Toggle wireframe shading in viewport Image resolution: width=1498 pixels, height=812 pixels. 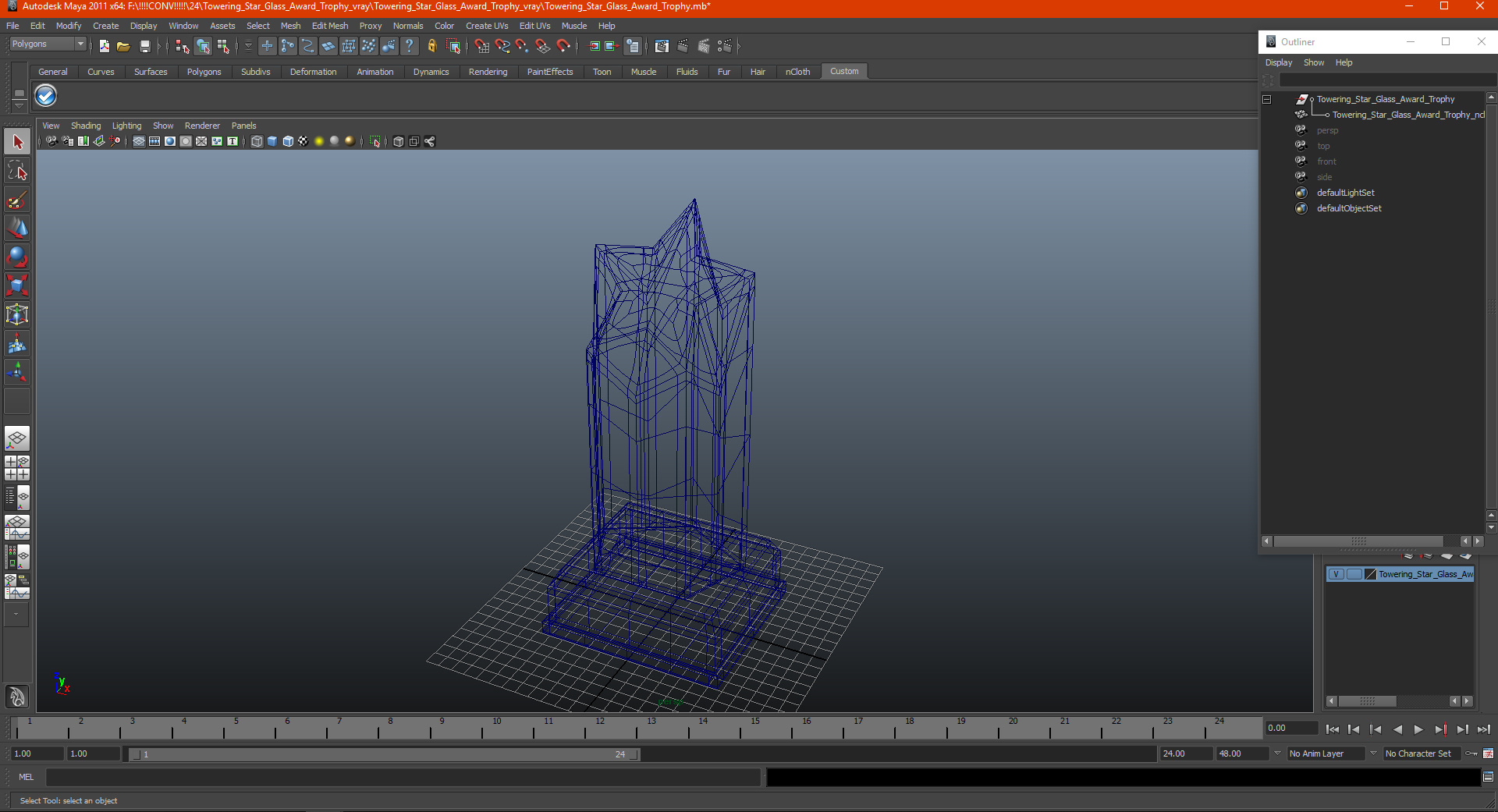(257, 141)
